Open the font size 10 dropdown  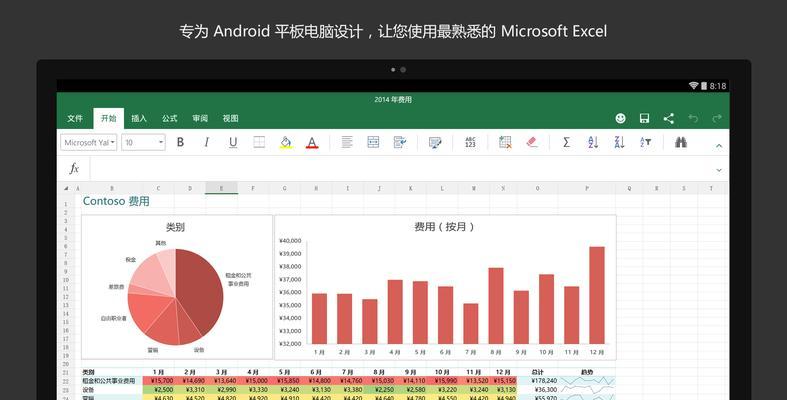pos(144,143)
